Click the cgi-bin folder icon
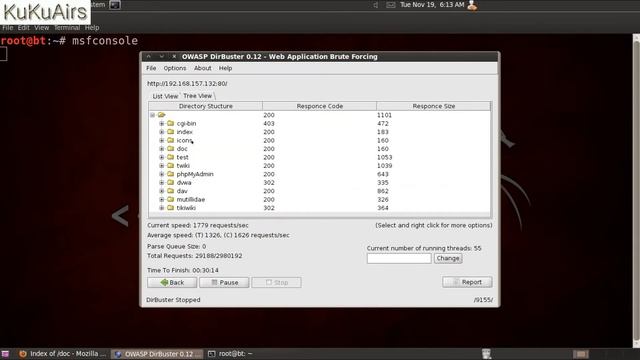Screen dimensions: 640x360 [171, 123]
